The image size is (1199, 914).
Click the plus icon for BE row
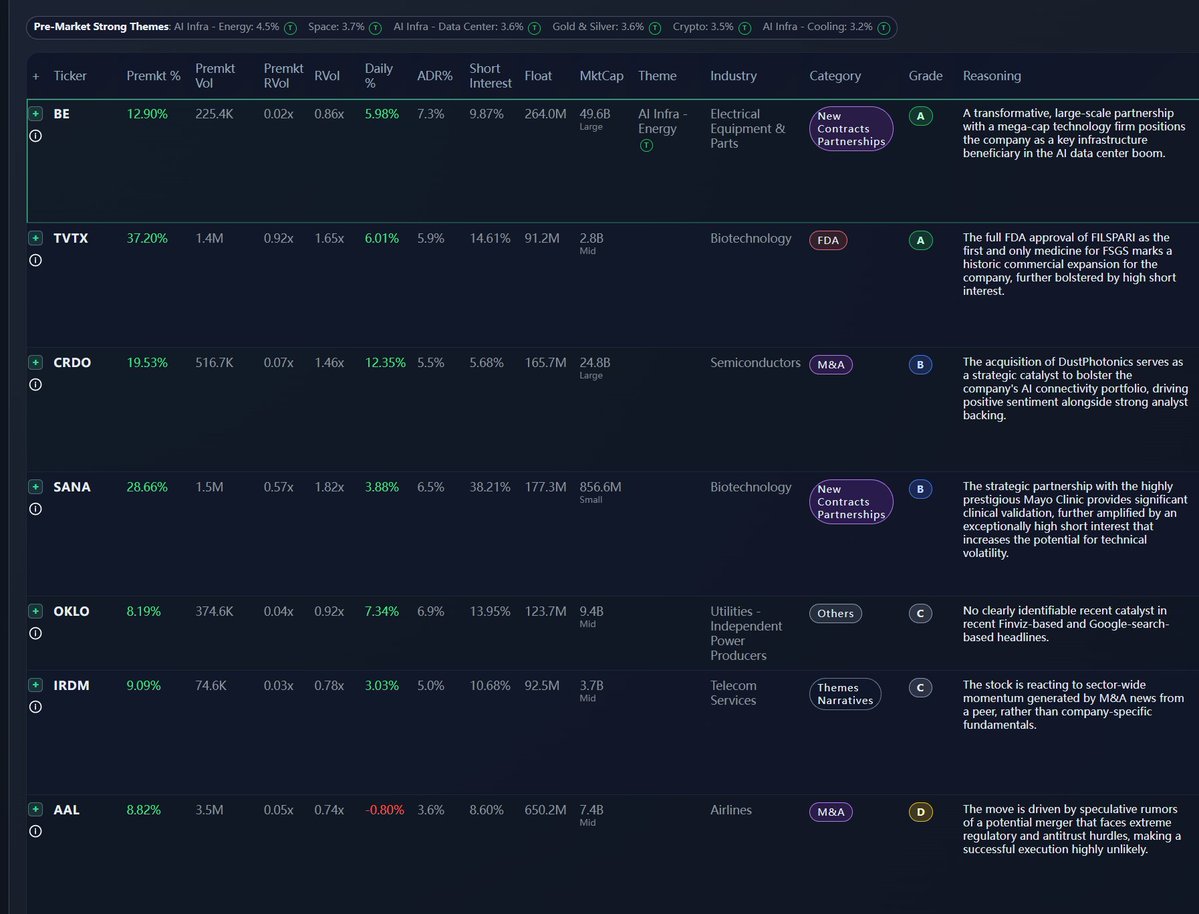click(35, 114)
